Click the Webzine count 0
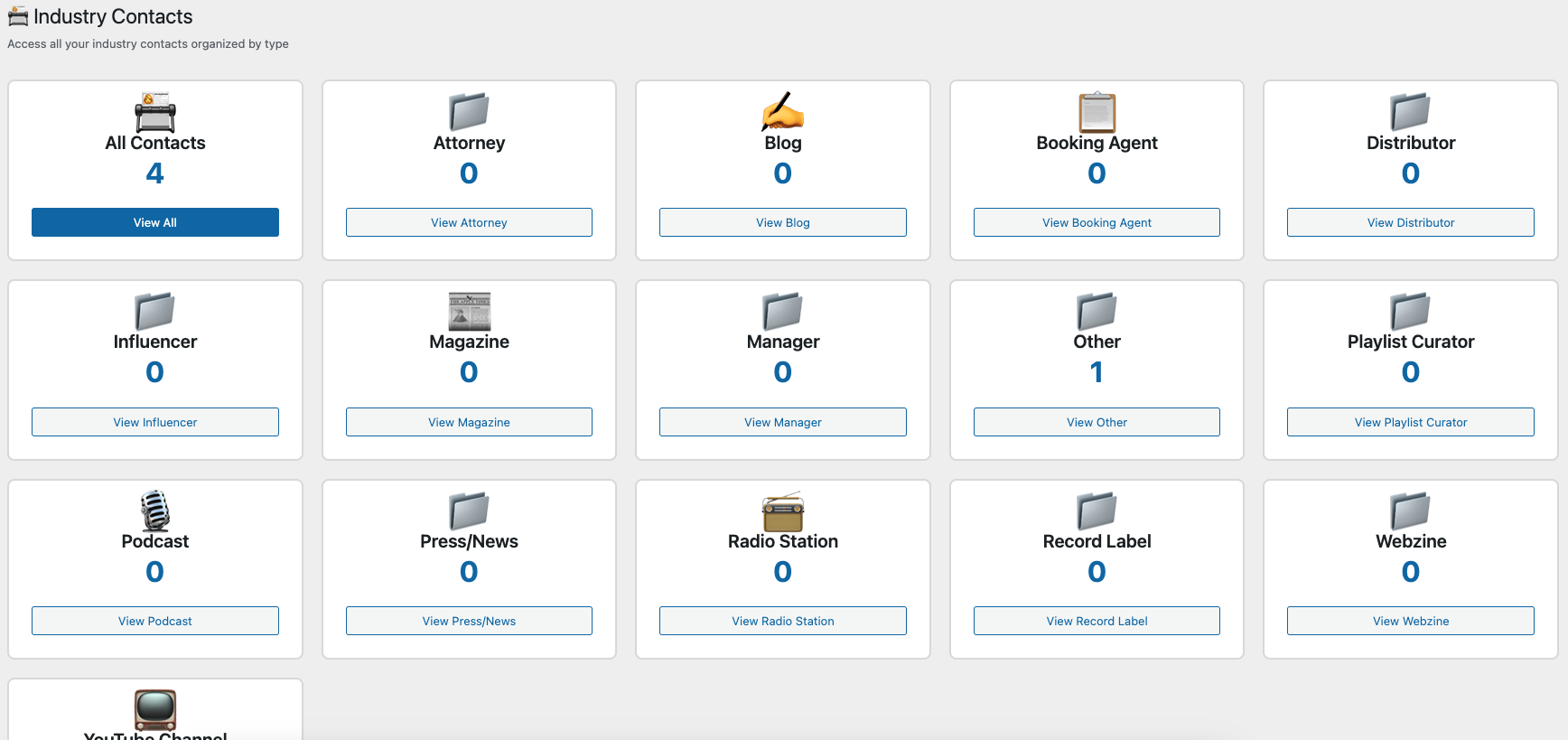1568x740 pixels. (x=1410, y=572)
